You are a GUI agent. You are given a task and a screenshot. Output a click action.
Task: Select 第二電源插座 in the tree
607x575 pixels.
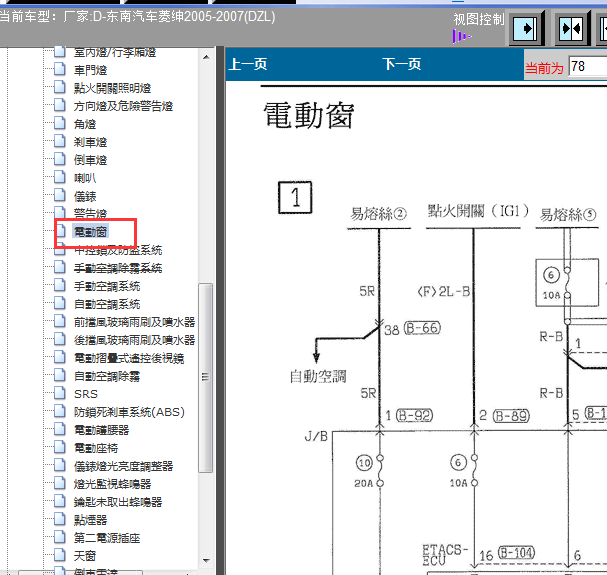(x=107, y=538)
